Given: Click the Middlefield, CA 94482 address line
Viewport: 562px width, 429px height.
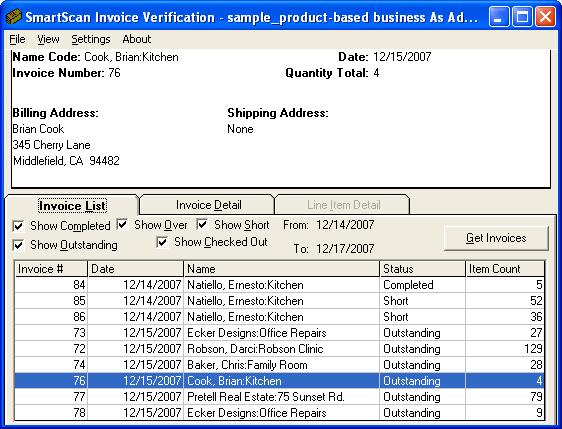Looking at the screenshot, I should click(x=66, y=161).
